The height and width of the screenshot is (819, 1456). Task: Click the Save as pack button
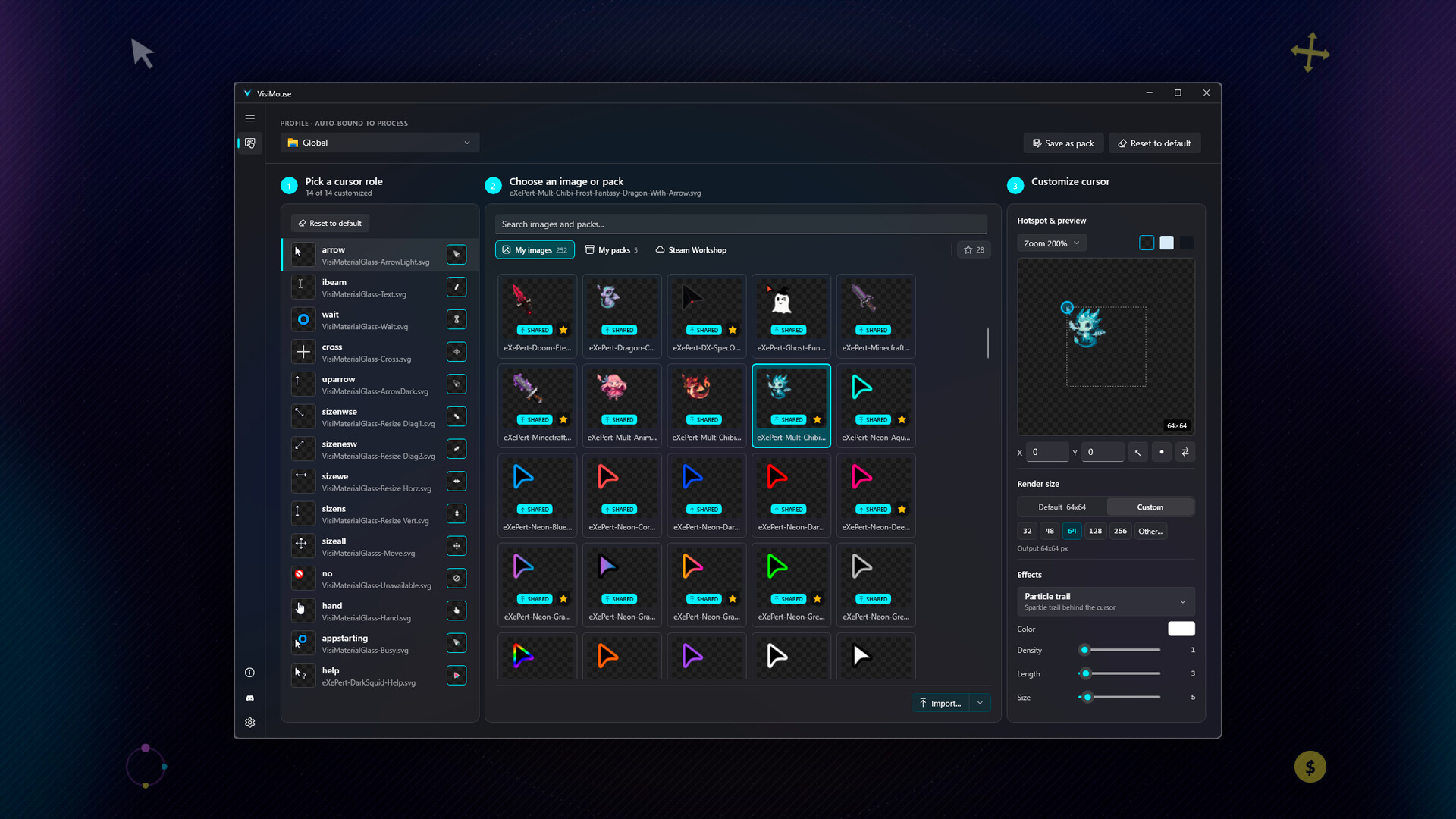pos(1063,143)
